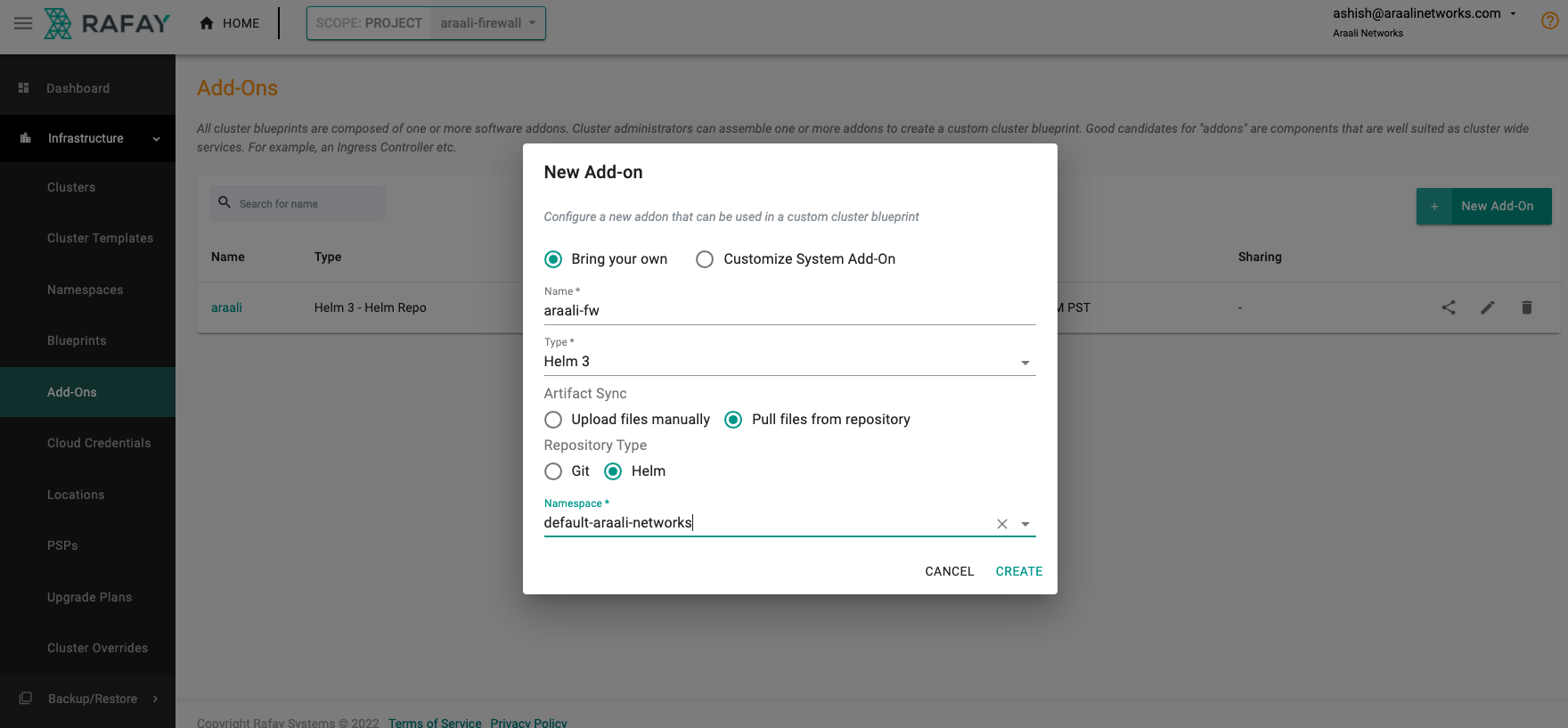The width and height of the screenshot is (1568, 728).
Task: Expand the Backup/Restore submenu chevron
Action: pyautogui.click(x=155, y=699)
